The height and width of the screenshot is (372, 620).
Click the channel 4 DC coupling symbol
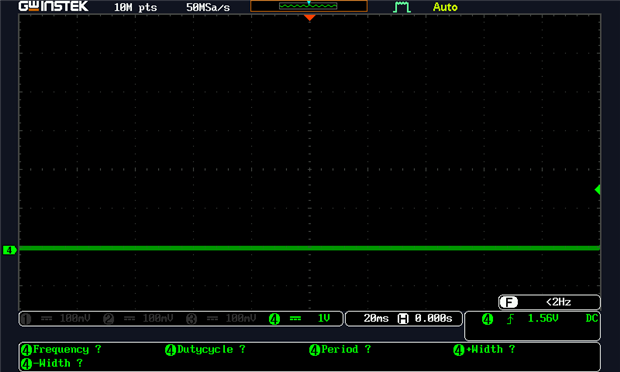(295, 318)
